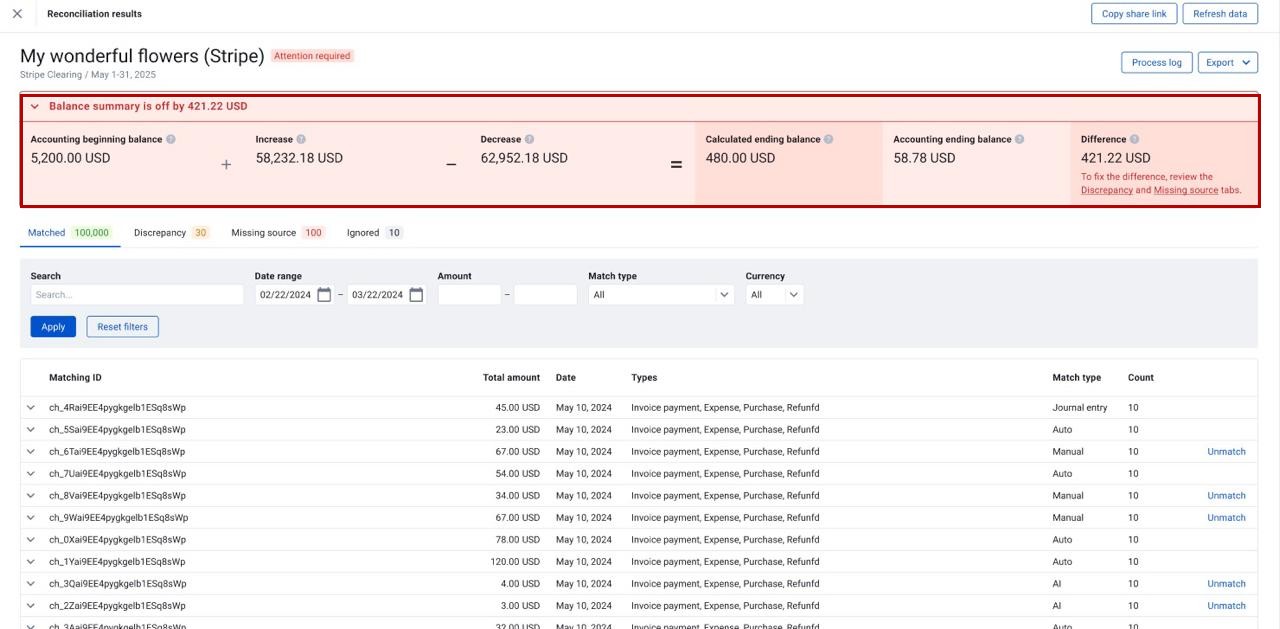The image size is (1280, 629).
Task: Open calendar for start date 02/22/2024
Action: pyautogui.click(x=324, y=295)
